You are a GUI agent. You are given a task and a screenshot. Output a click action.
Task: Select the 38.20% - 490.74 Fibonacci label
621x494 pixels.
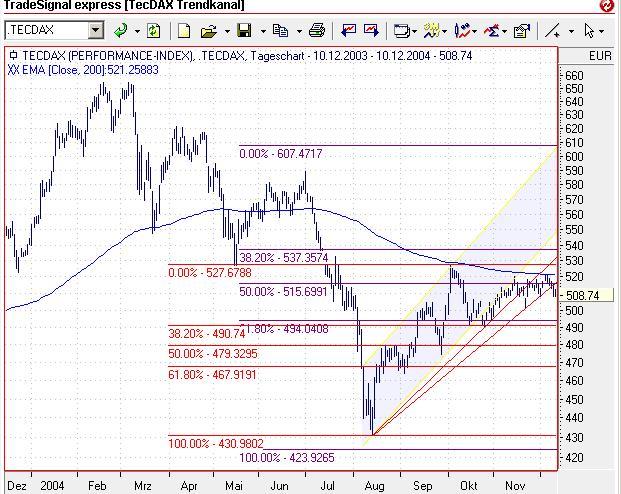pyautogui.click(x=207, y=333)
